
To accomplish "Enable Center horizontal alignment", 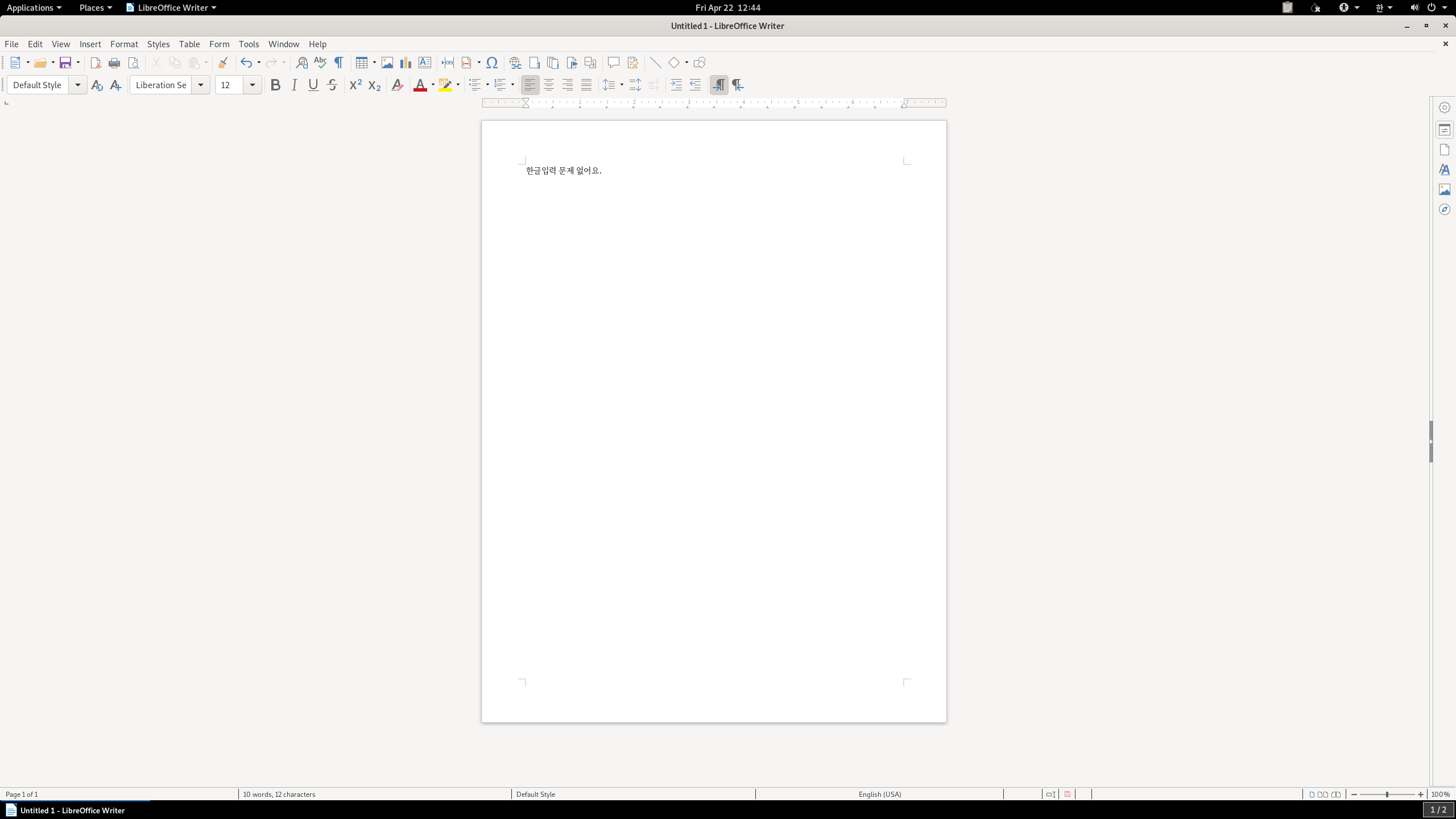I will click(549, 85).
